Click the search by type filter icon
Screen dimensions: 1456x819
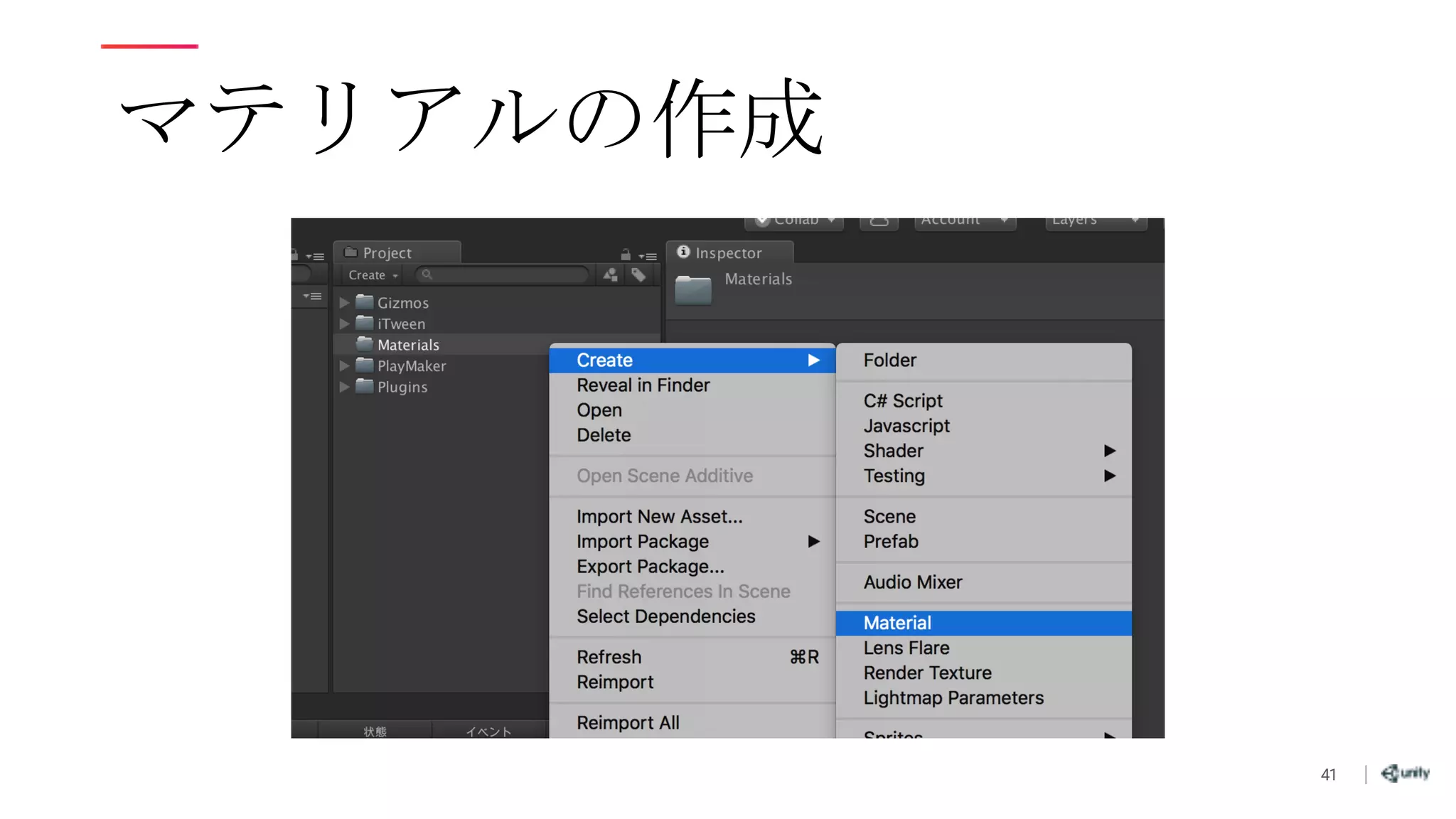click(x=610, y=275)
